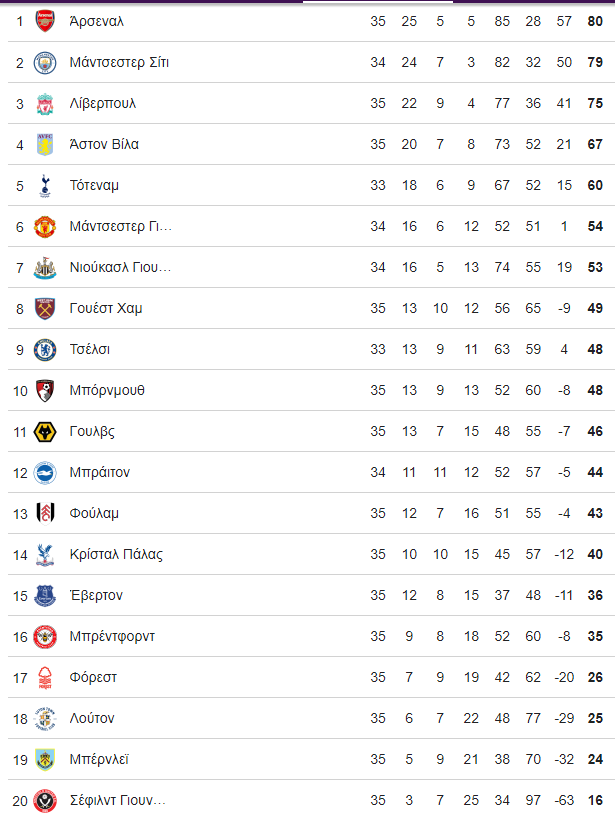
Task: Click the West Ham crest icon
Action: tap(45, 309)
